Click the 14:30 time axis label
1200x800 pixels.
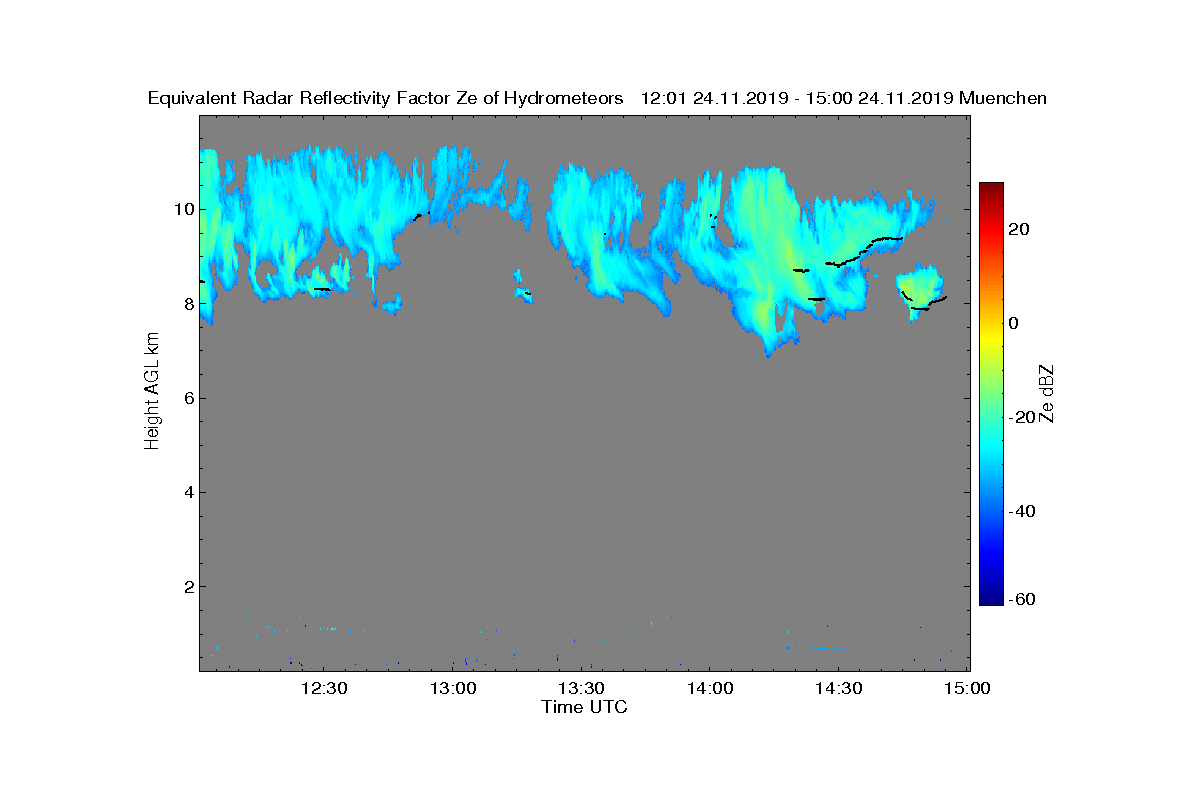pos(838,689)
